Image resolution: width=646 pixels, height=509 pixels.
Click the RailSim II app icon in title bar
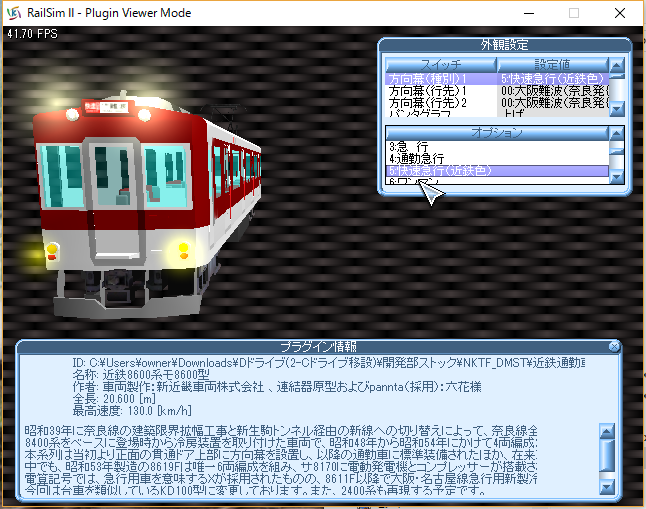pos(14,13)
